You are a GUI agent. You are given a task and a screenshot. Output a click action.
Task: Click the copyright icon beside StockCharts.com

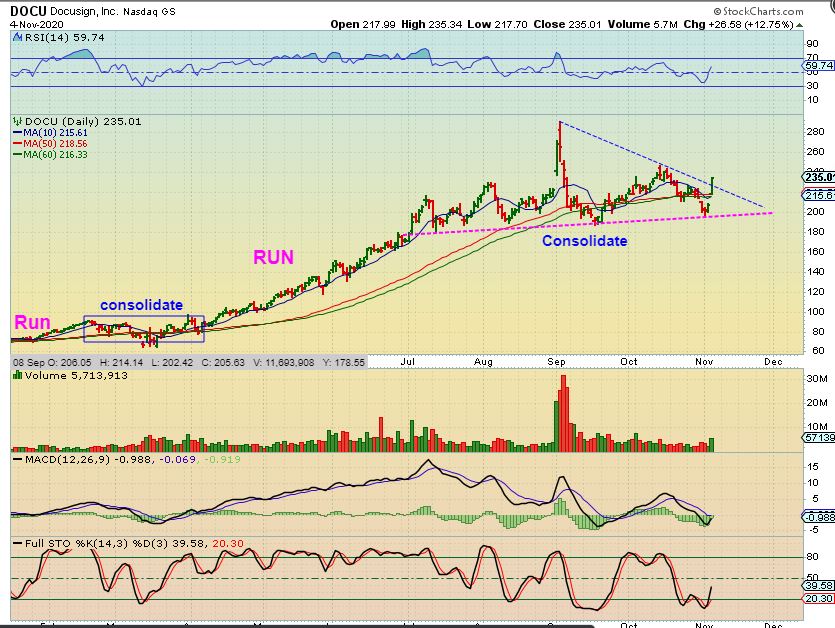(717, 11)
